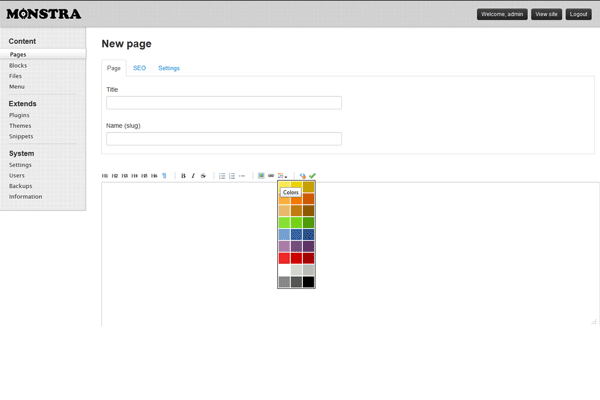Image resolution: width=600 pixels, height=400 pixels.
Task: Toggle bold formatting in editor
Action: click(183, 176)
